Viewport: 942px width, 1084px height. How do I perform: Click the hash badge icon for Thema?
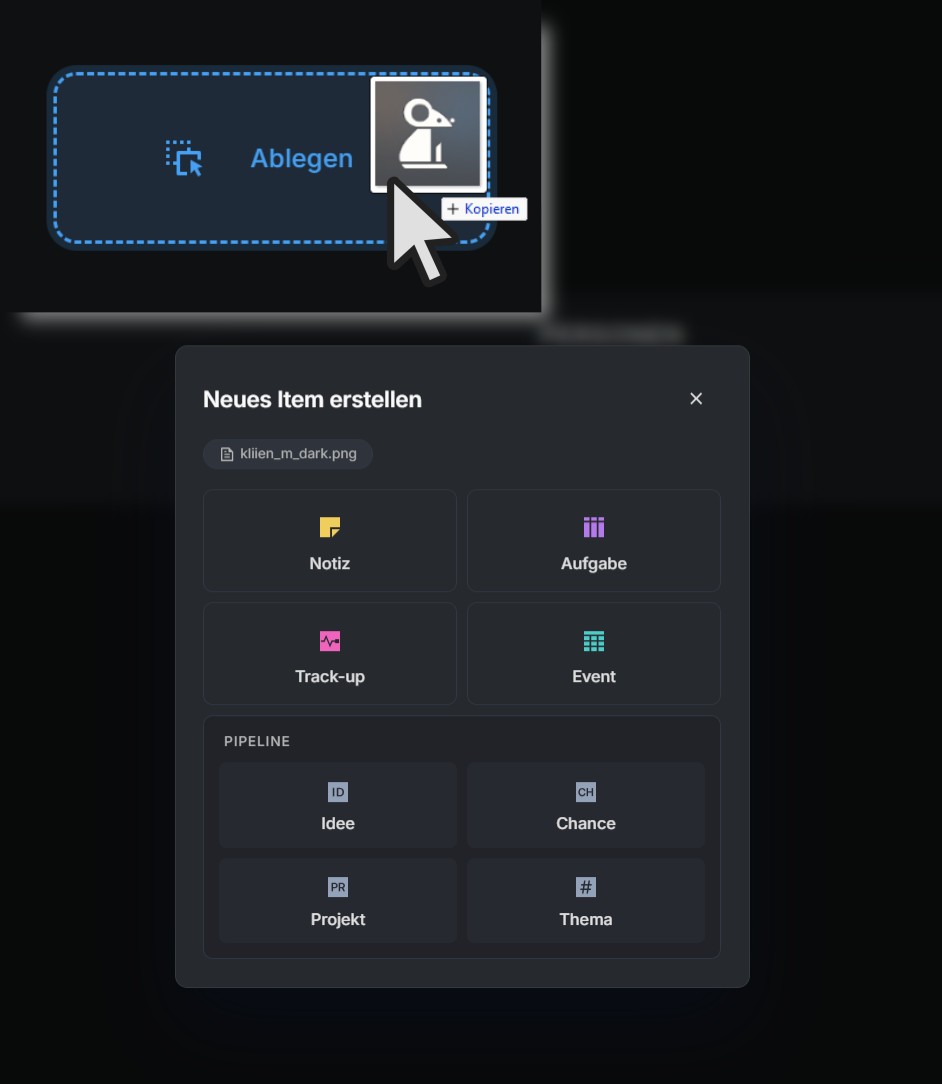(x=585, y=887)
